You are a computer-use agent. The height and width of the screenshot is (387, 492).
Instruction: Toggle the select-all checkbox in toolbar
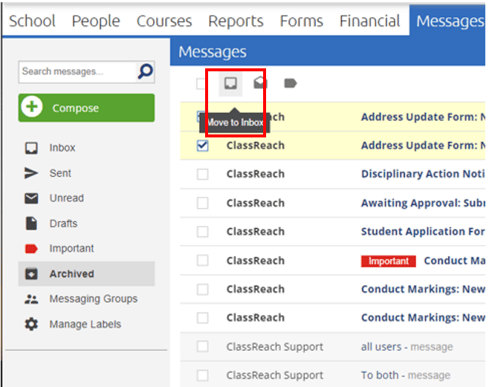tap(201, 84)
